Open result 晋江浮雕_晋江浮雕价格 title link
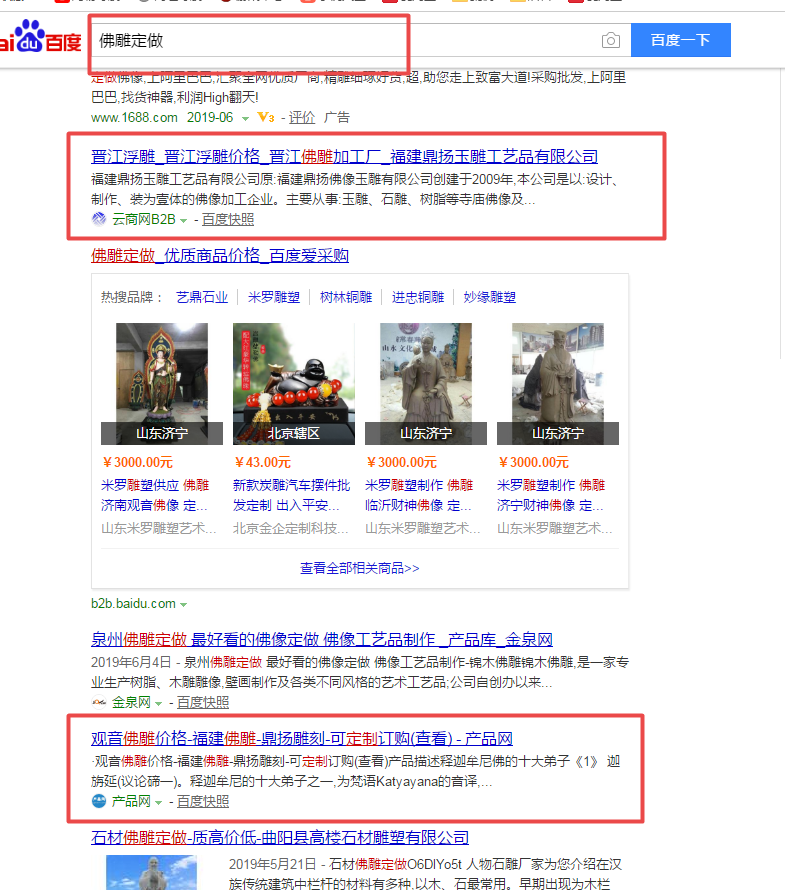This screenshot has height=890, width=785. pos(345,156)
